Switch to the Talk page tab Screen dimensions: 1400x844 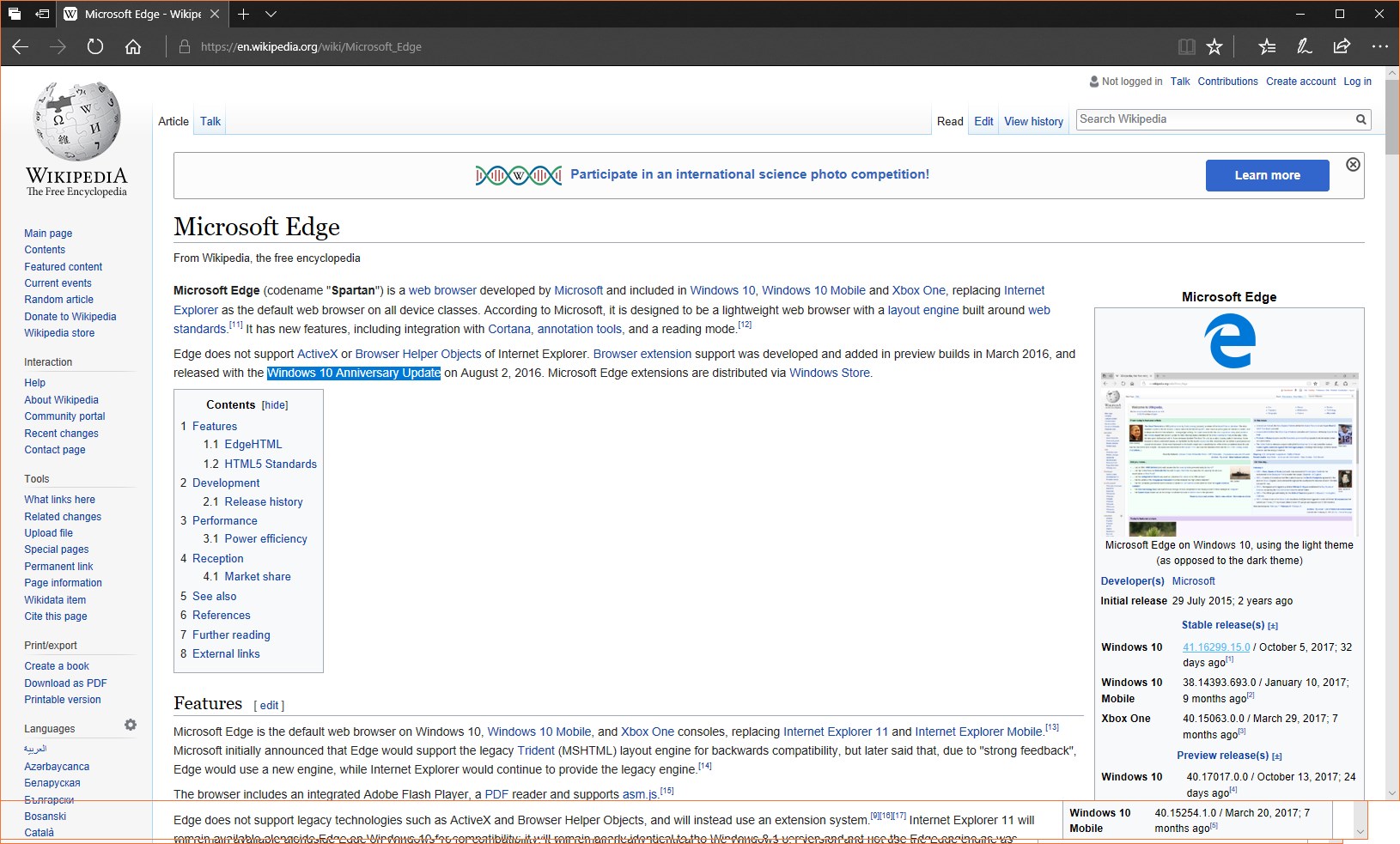pyautogui.click(x=210, y=121)
